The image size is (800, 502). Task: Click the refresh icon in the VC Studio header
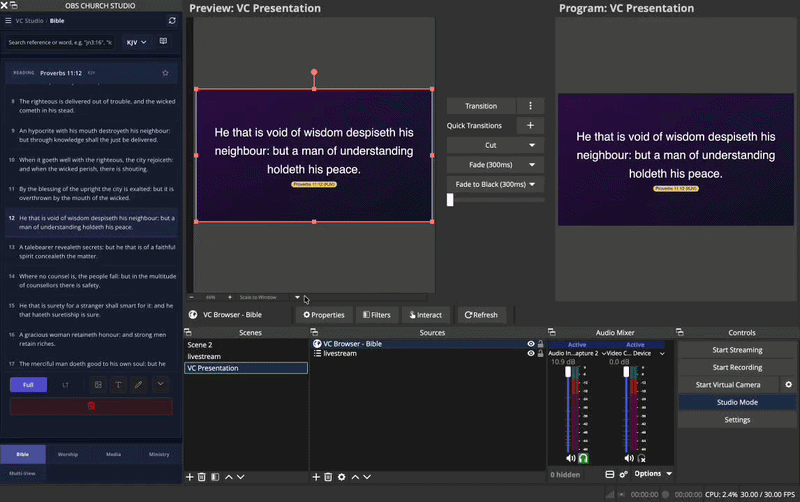172,21
